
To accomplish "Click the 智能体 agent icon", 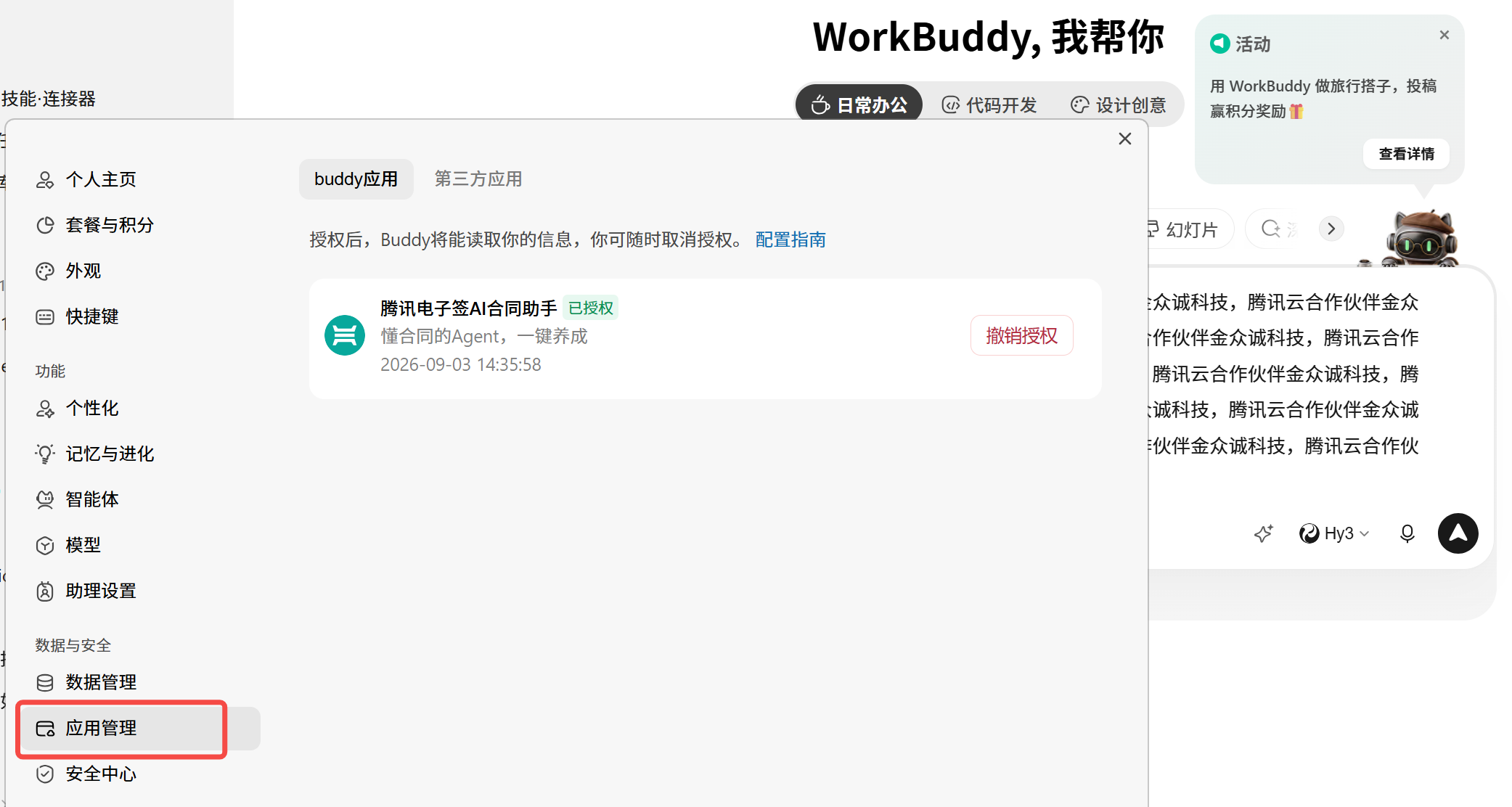I will [45, 500].
